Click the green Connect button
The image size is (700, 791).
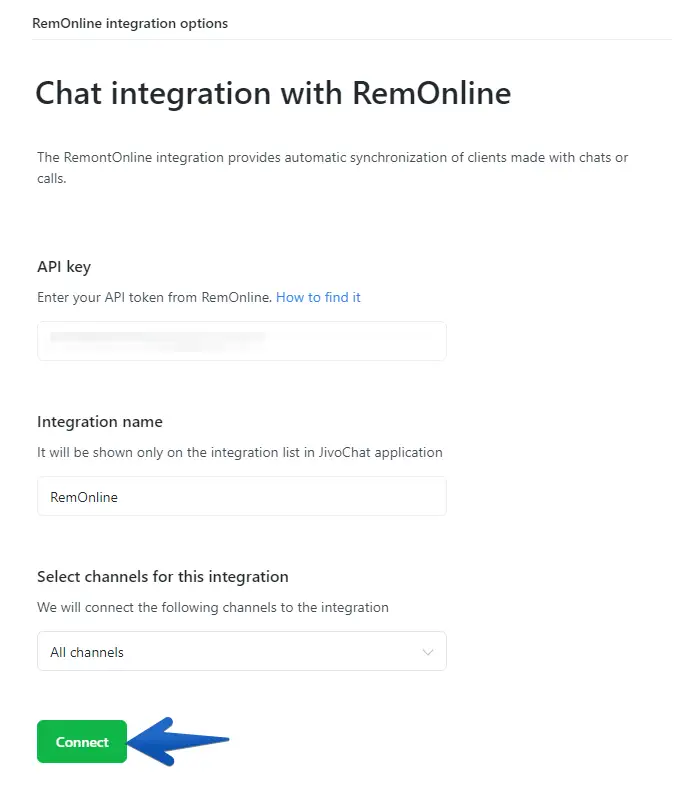click(x=82, y=742)
